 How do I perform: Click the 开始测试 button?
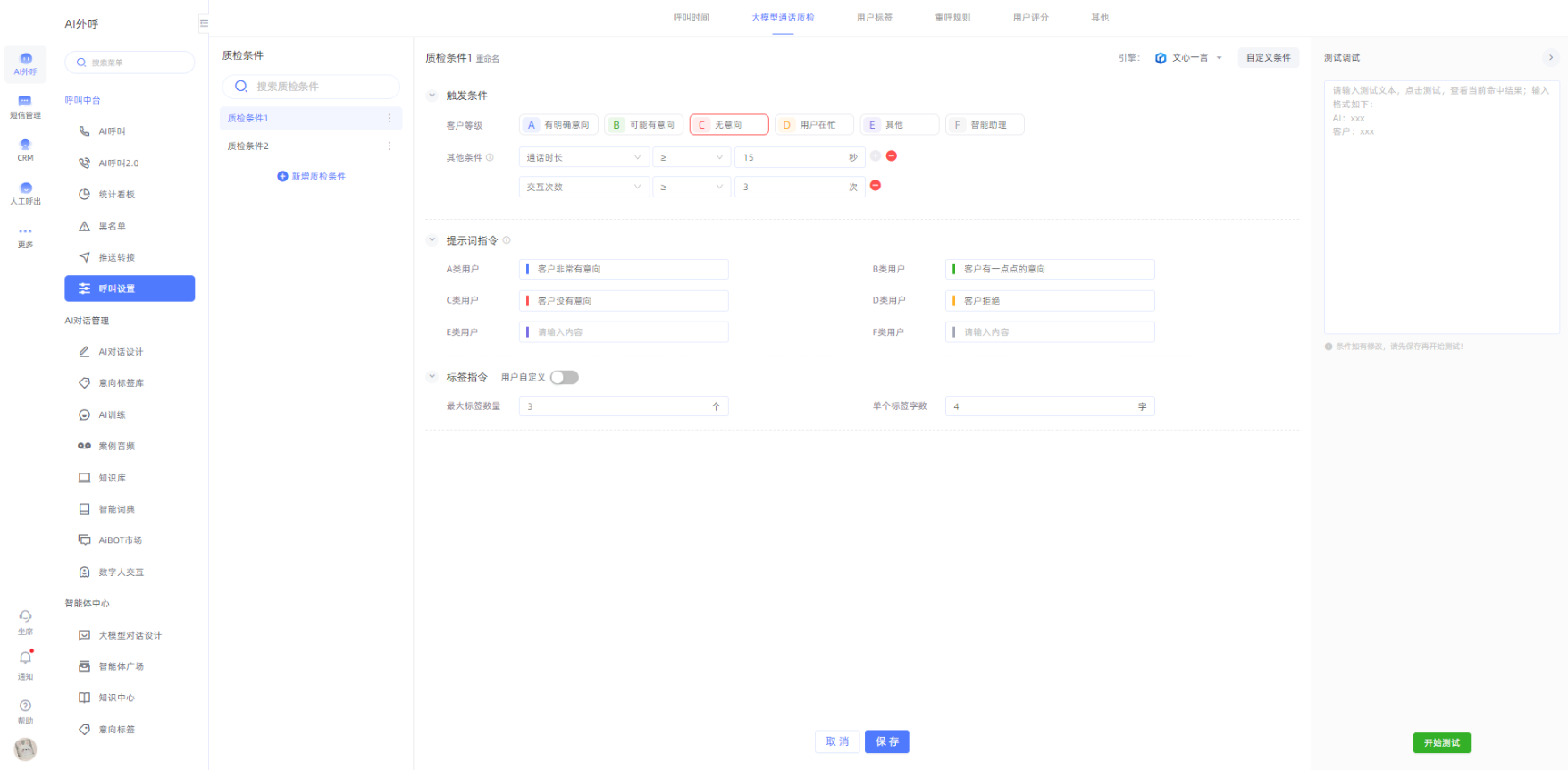point(1441,743)
